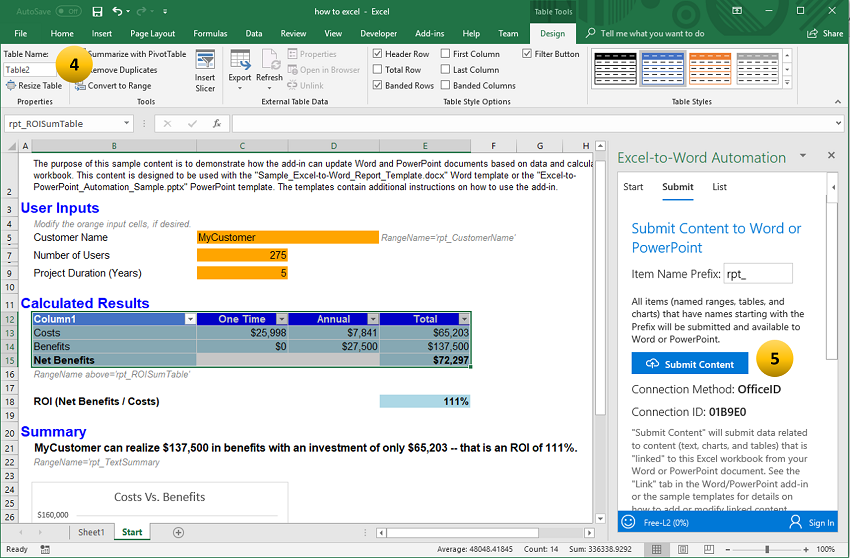Click the zoom slider handle
The image size is (850, 558).
tap(767, 549)
